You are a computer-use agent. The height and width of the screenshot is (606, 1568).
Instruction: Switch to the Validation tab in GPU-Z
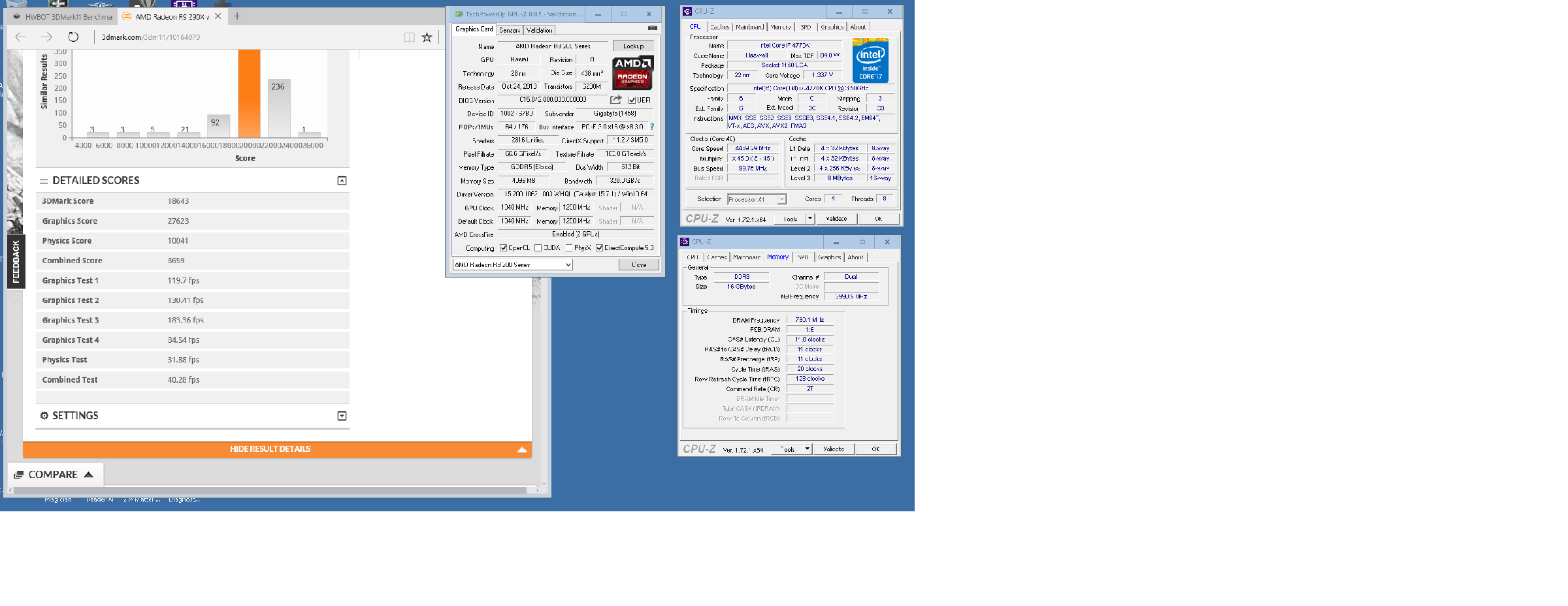point(539,30)
